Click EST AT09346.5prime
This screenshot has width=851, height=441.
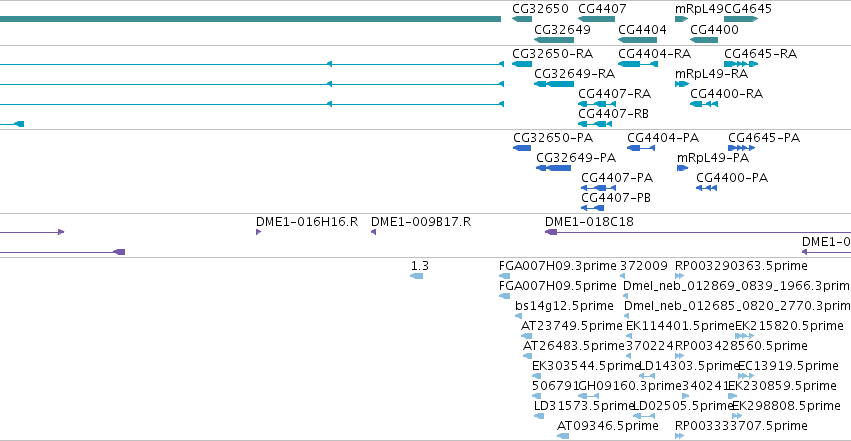click(x=608, y=426)
